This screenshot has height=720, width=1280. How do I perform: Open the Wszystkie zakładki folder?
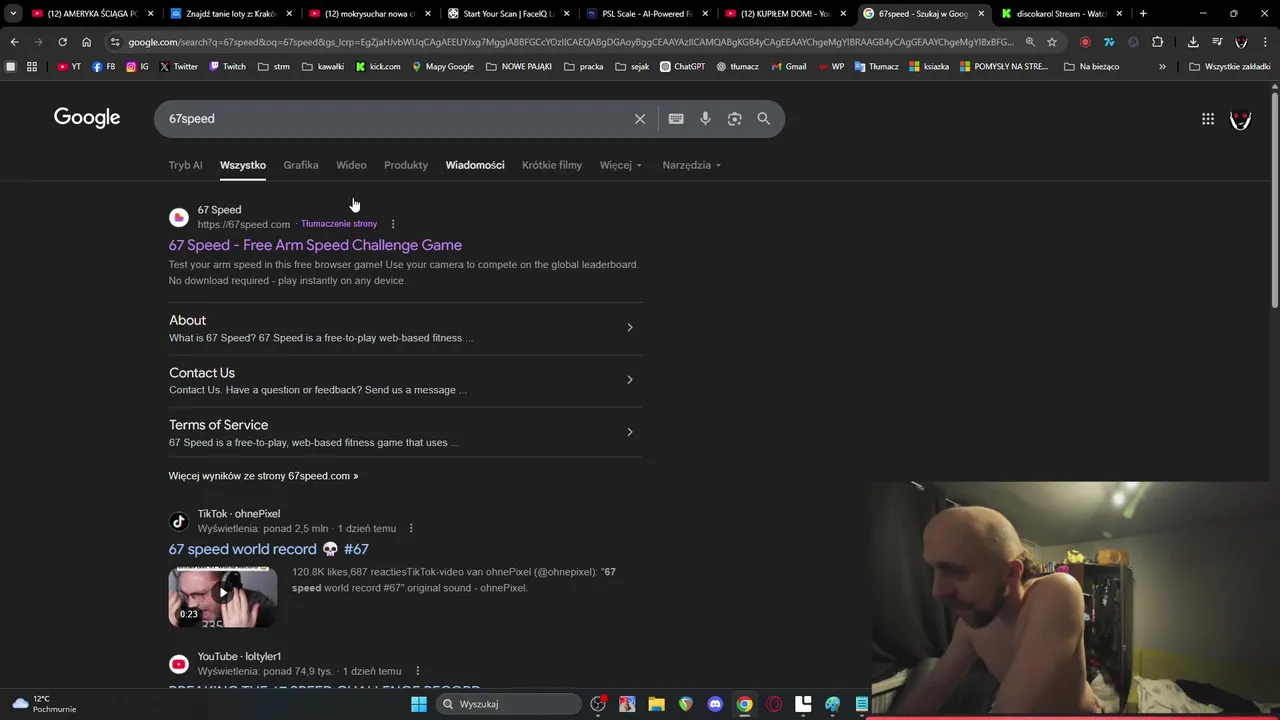click(1230, 67)
